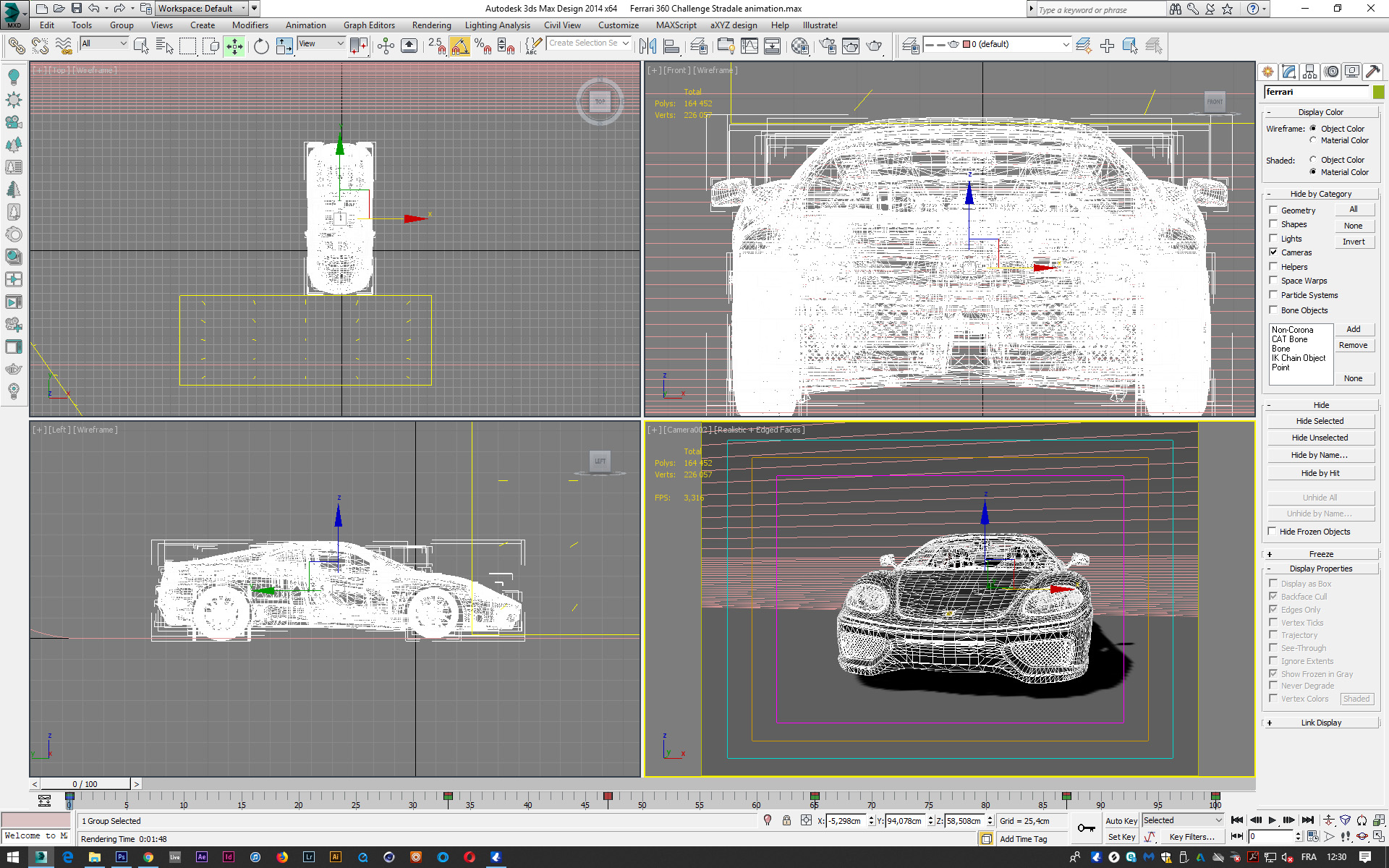The image size is (1389, 868).
Task: Select Shaded Object Color radio button
Action: (x=1313, y=160)
